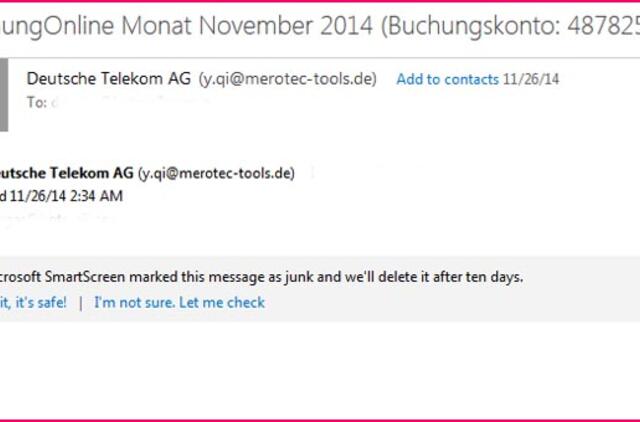Click bold Deutsche Telekom AG in message details
The height and width of the screenshot is (422, 640).
click(66, 173)
